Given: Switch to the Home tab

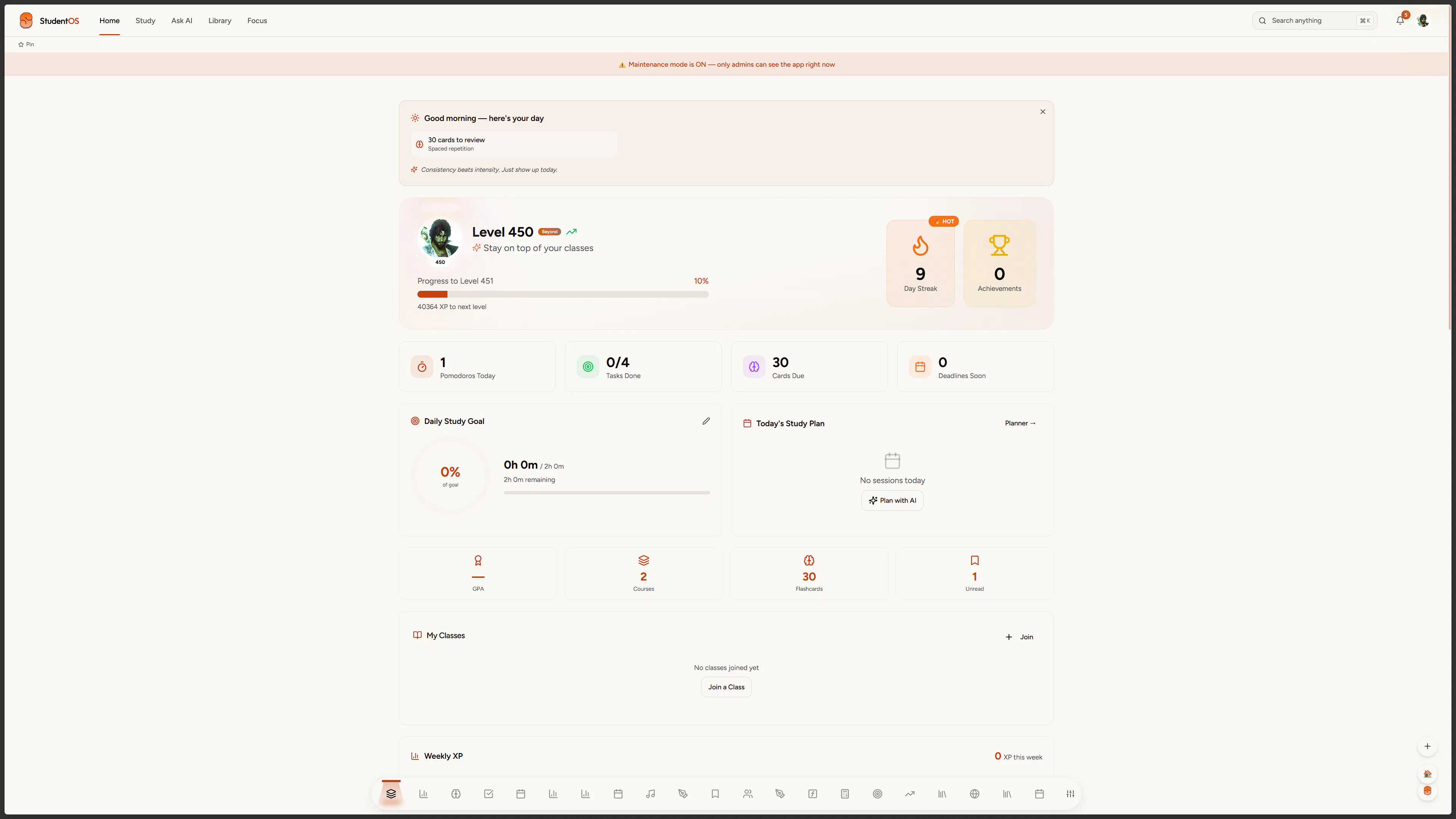Looking at the screenshot, I should click(110, 20).
